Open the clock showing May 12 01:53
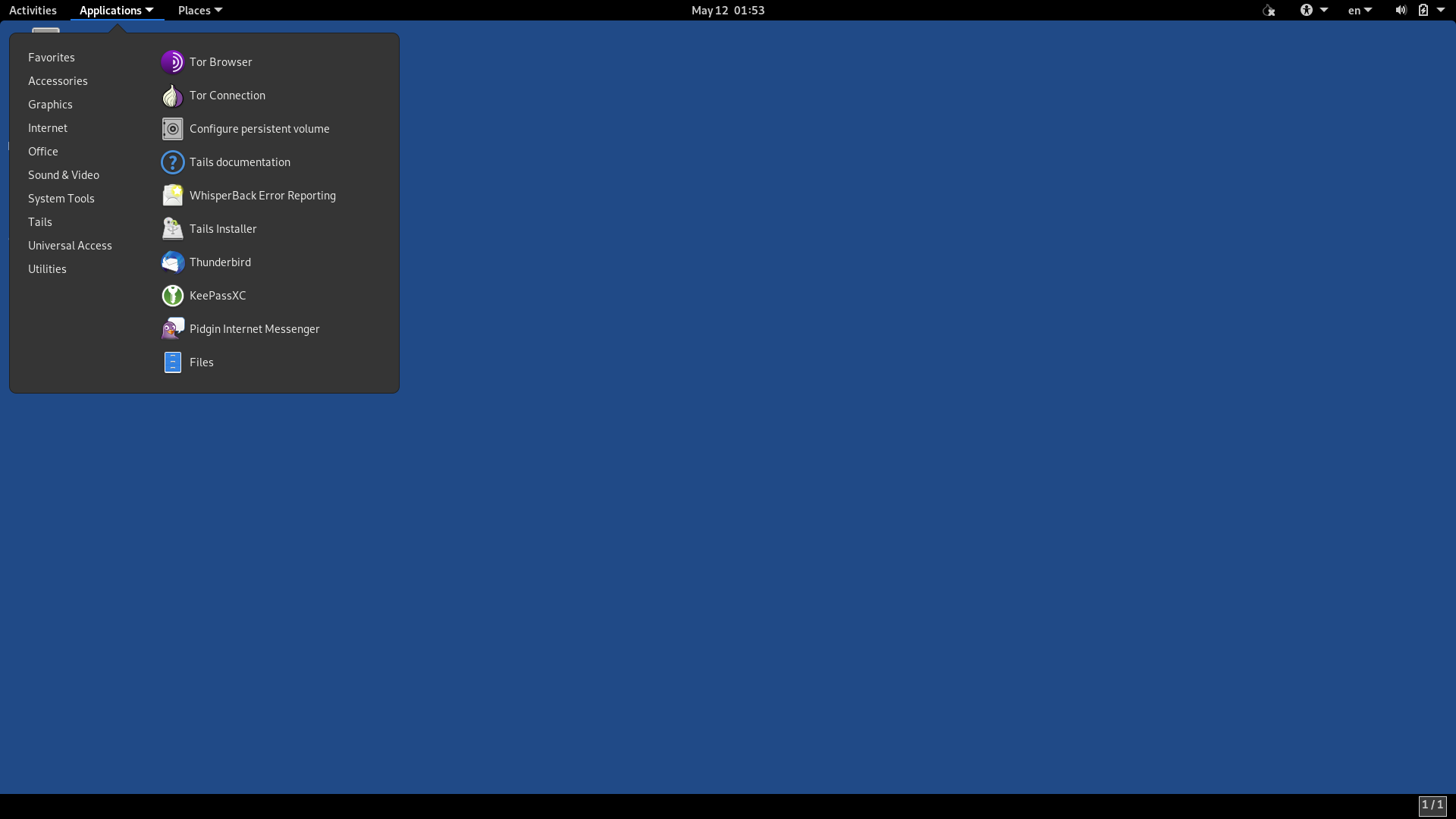This screenshot has width=1456, height=819. [x=728, y=11]
